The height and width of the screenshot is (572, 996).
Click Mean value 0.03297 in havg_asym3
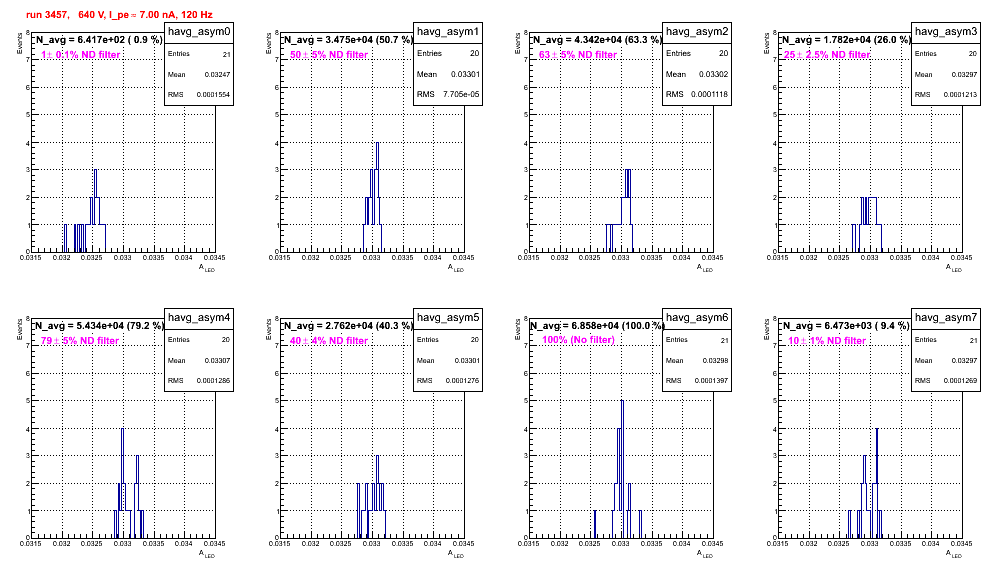point(964,74)
